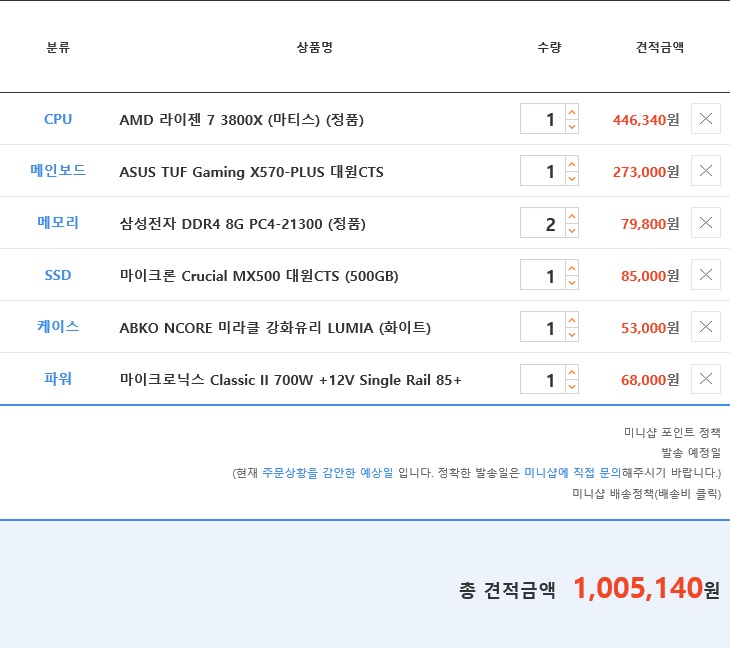730x648 pixels.
Task: Decrease 메모리 quantity with down arrow
Action: (x=572, y=230)
